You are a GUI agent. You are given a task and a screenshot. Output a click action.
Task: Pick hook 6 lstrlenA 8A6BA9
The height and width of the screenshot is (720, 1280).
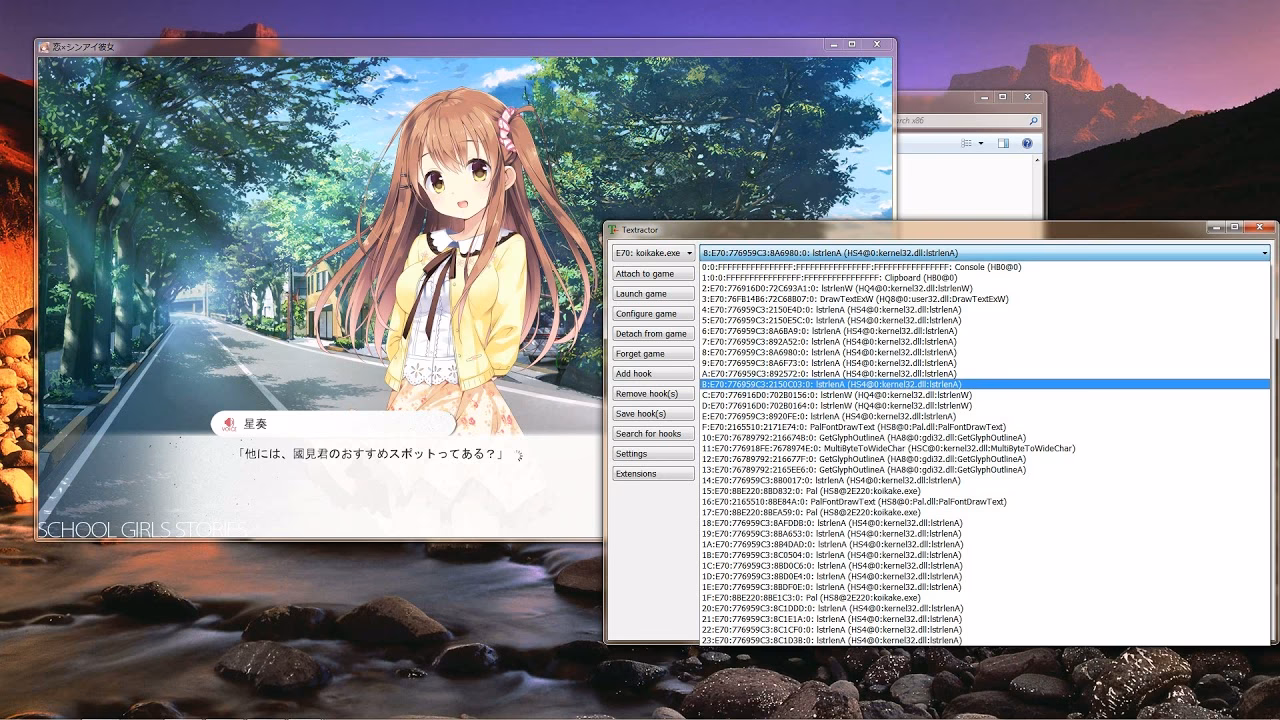985,331
